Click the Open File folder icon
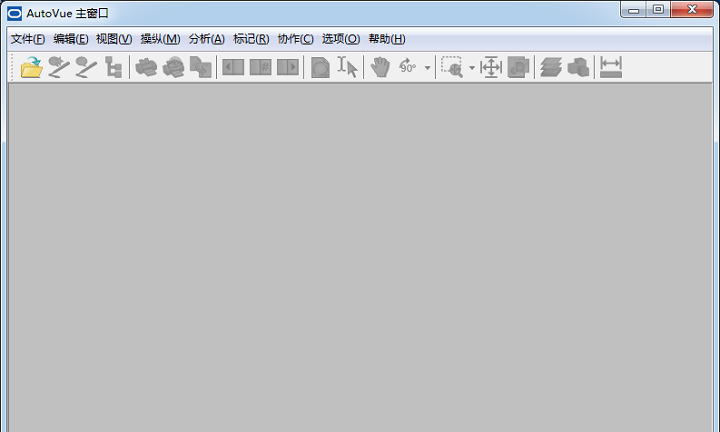720x432 pixels. (x=32, y=67)
